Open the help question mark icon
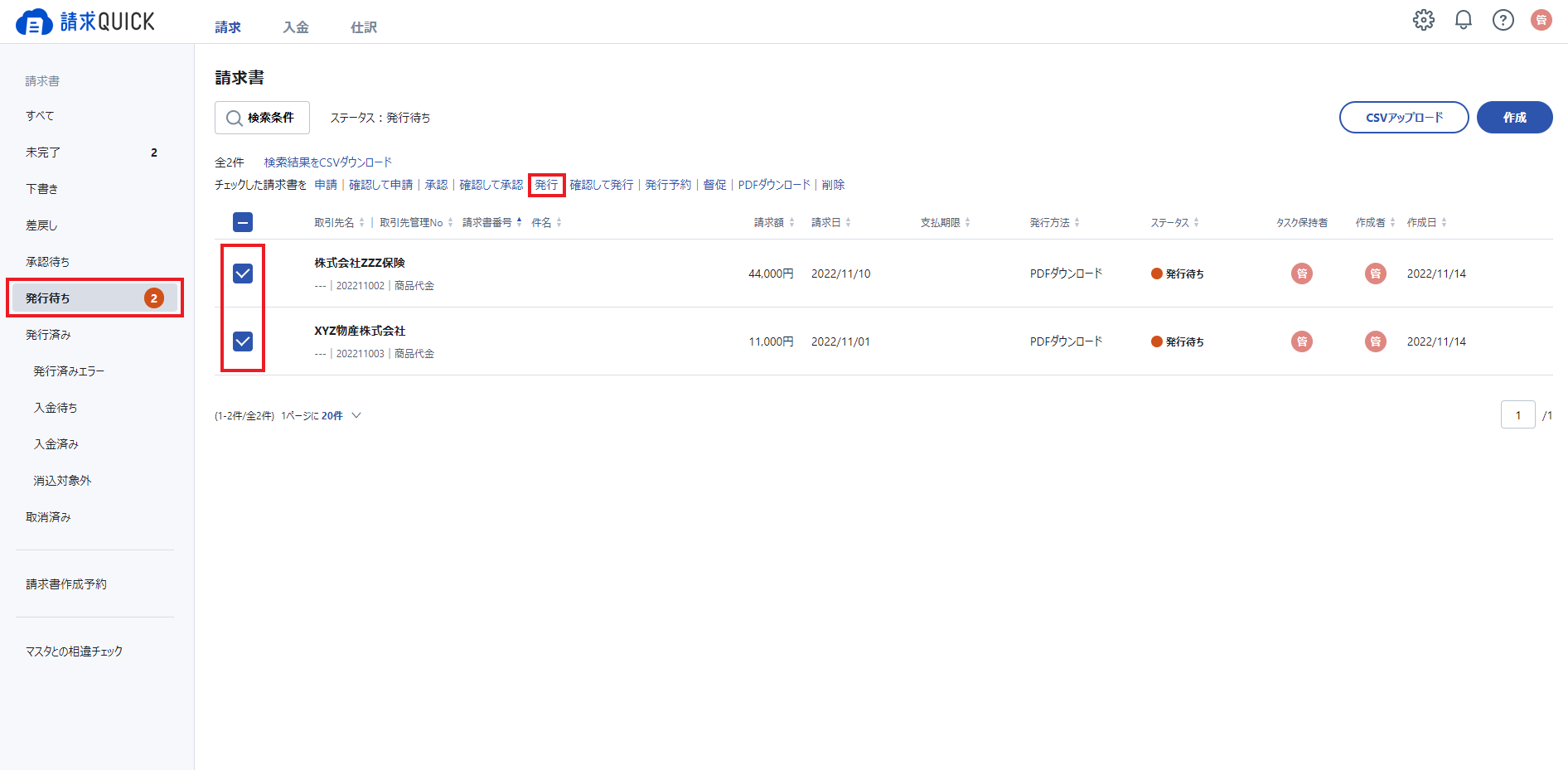 click(x=1503, y=20)
